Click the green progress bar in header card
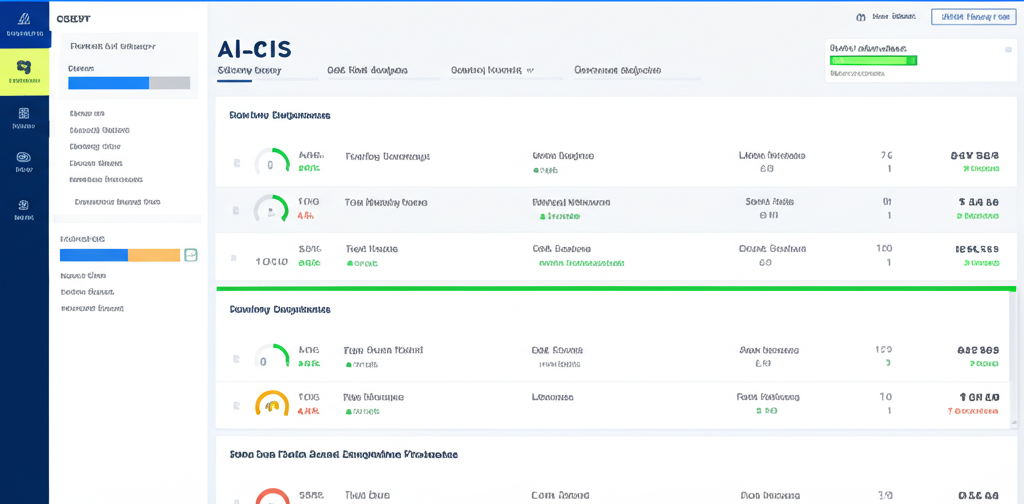Screen dimensions: 1024x504 tap(873, 60)
